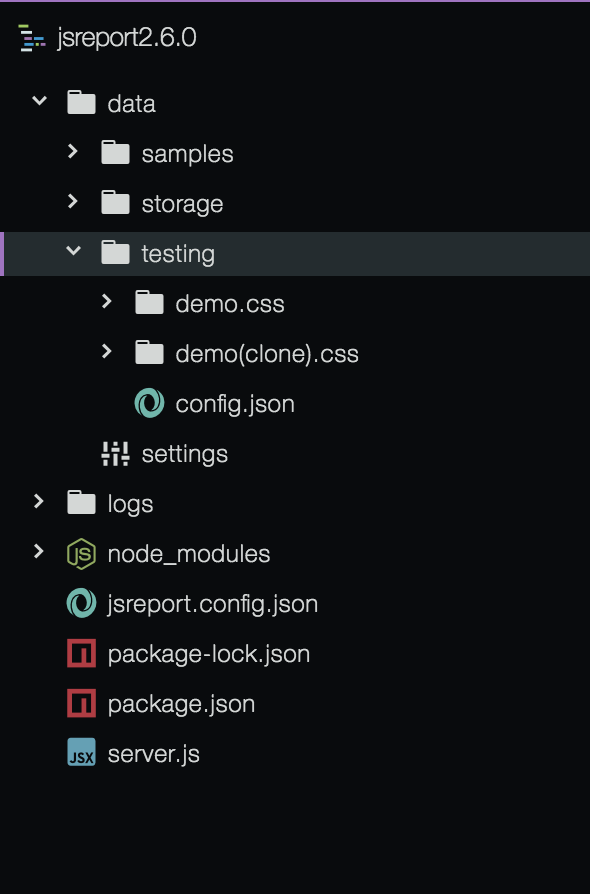The width and height of the screenshot is (590, 894).
Task: Expand the storage folder
Action: pyautogui.click(x=73, y=201)
